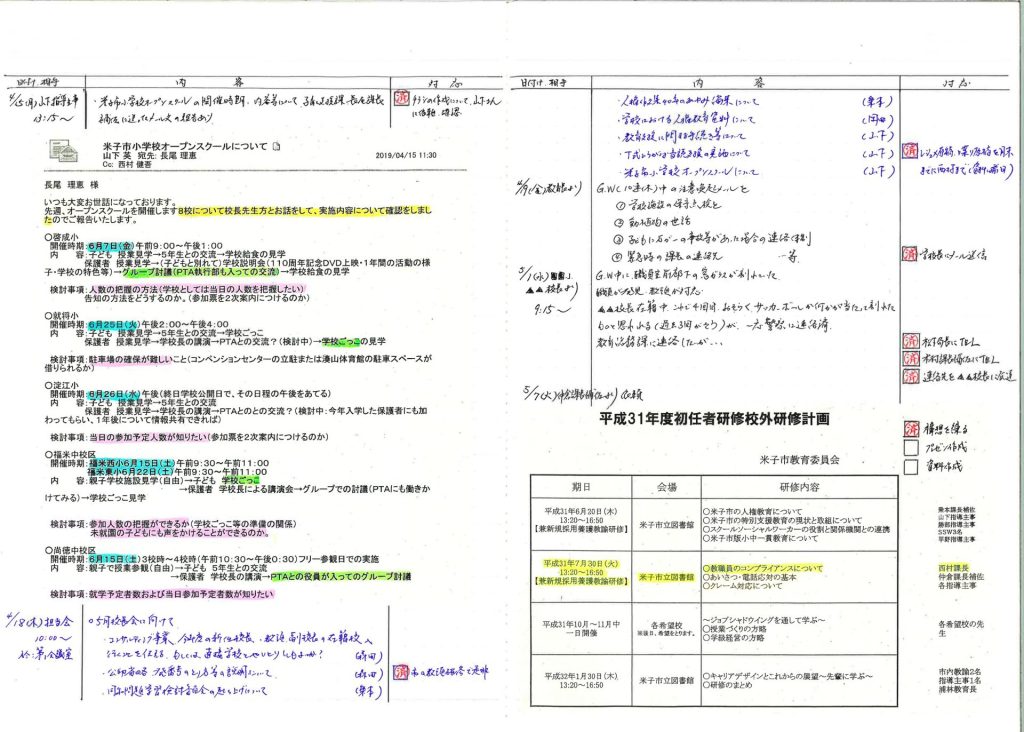Click the red 済 stamp beside 学校長にメール送信

point(909,254)
